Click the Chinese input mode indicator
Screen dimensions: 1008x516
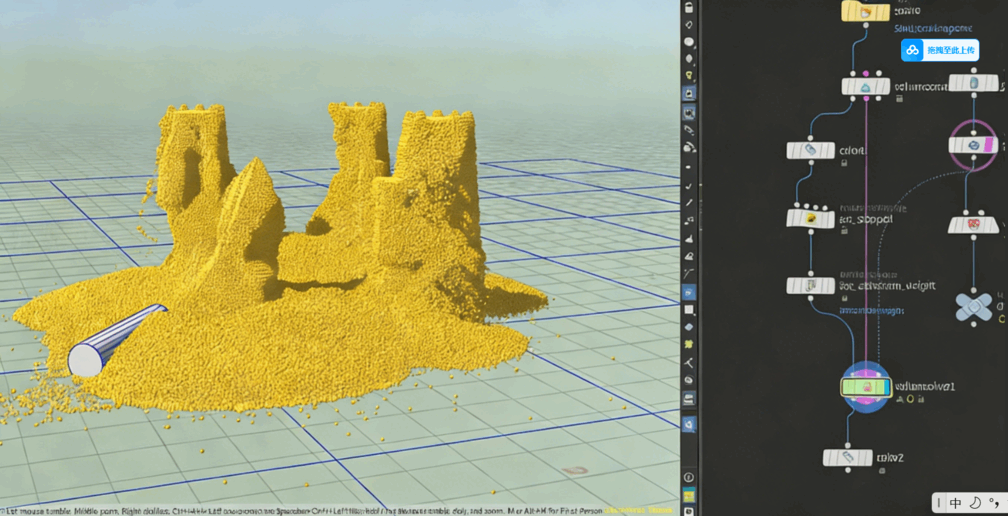pyautogui.click(x=955, y=502)
